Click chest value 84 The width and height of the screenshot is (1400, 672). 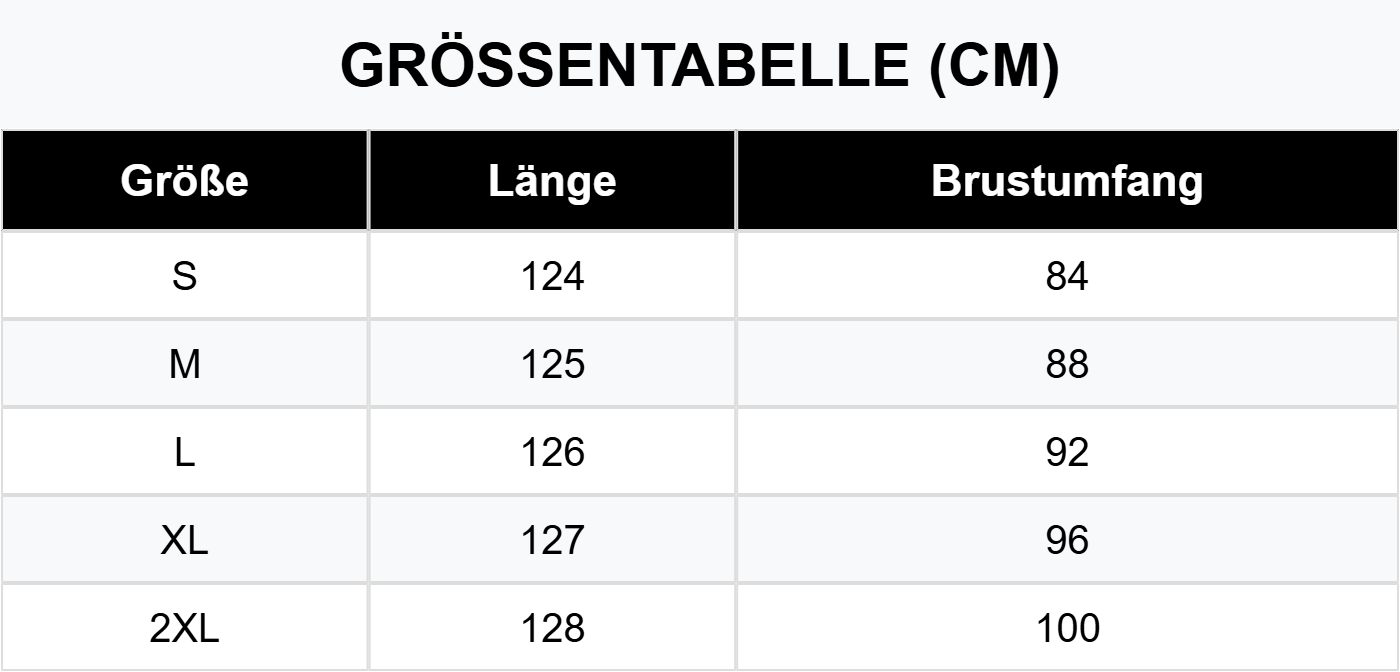(1067, 276)
